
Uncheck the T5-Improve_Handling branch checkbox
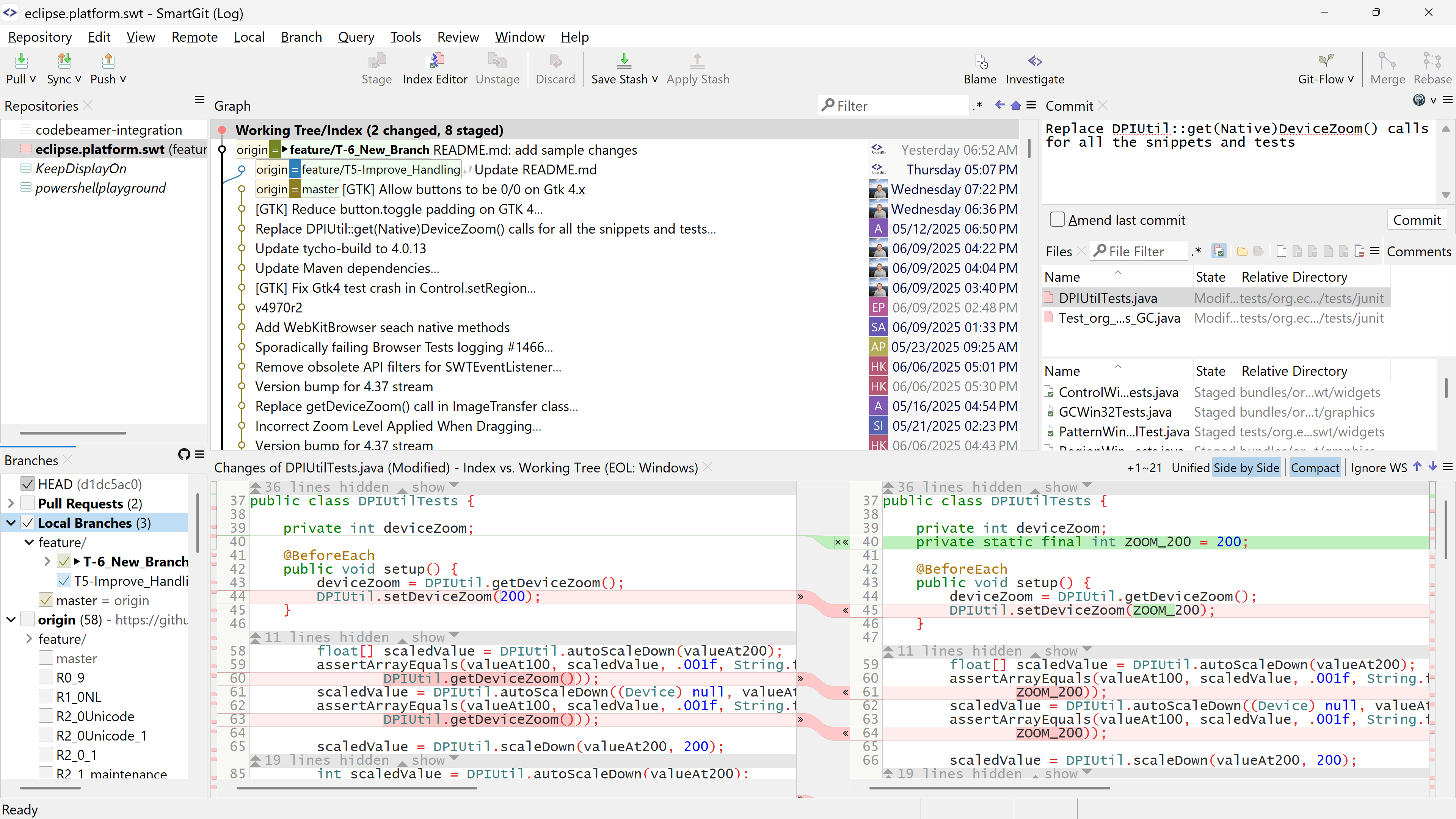63,581
